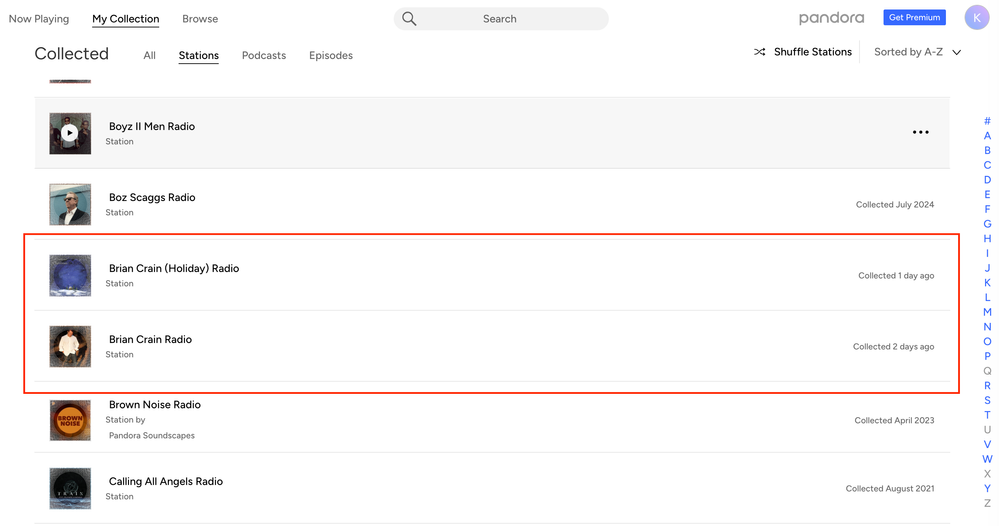
Task: Jump to letter L in index
Action: 987,297
